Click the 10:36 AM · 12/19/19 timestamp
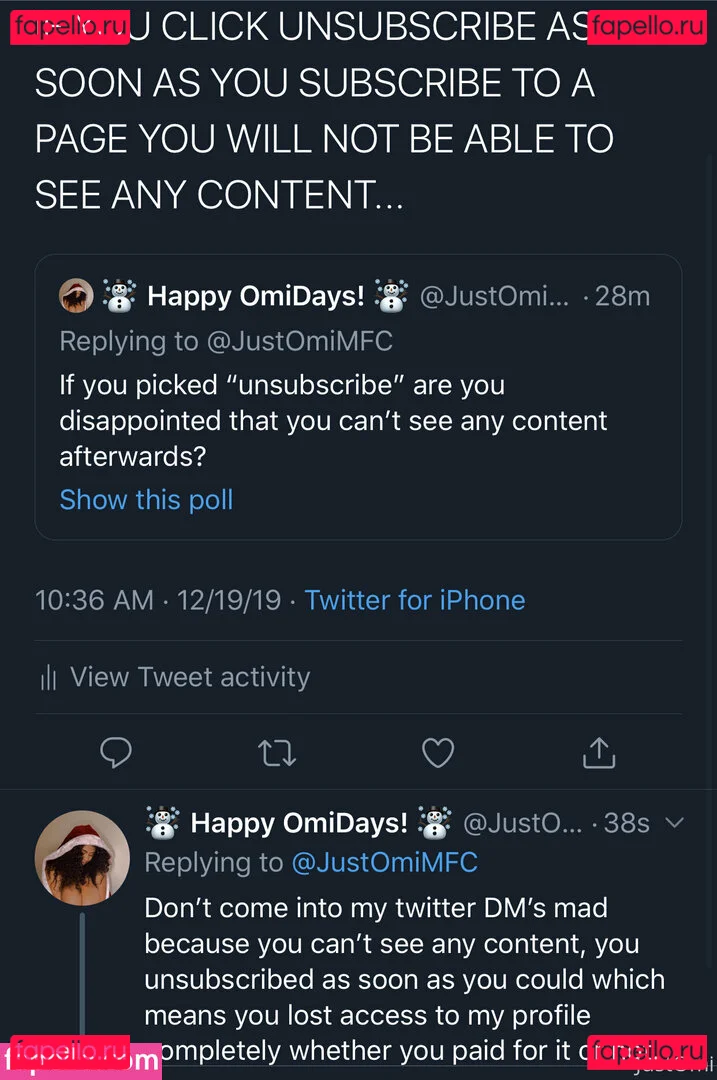This screenshot has width=717, height=1080. click(158, 600)
